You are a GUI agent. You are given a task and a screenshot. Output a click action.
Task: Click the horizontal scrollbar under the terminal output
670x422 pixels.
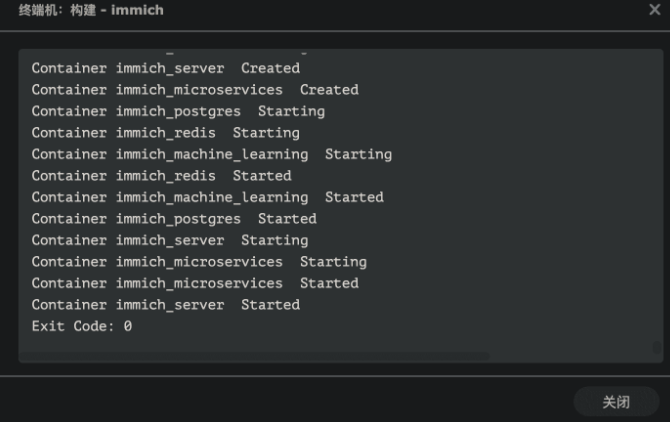[x=255, y=356]
